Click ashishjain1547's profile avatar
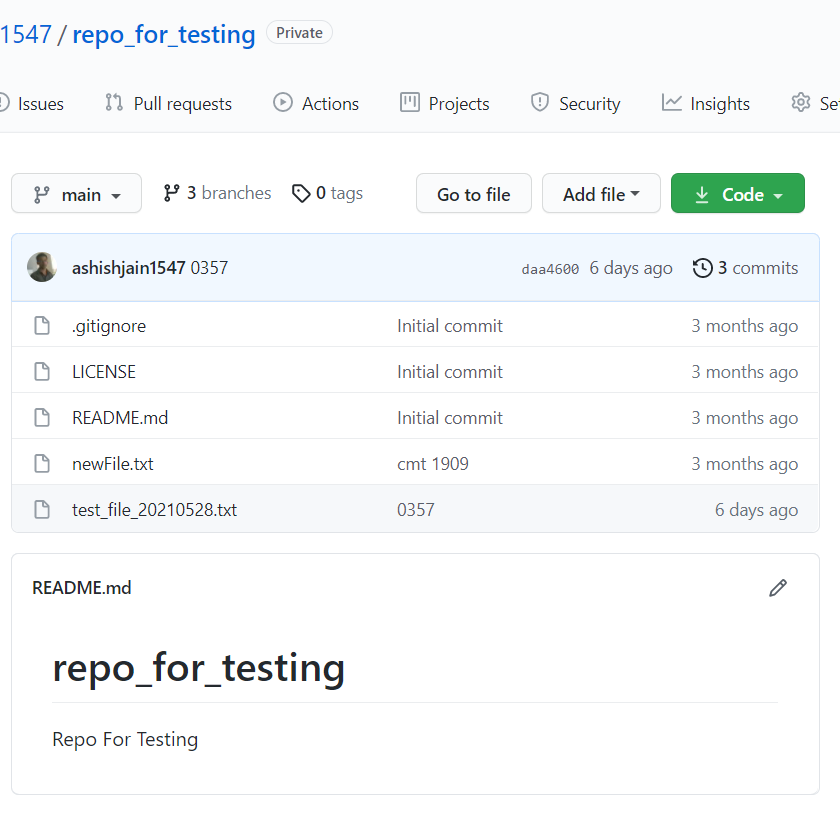Image resolution: width=840 pixels, height=830 pixels. (x=41, y=268)
